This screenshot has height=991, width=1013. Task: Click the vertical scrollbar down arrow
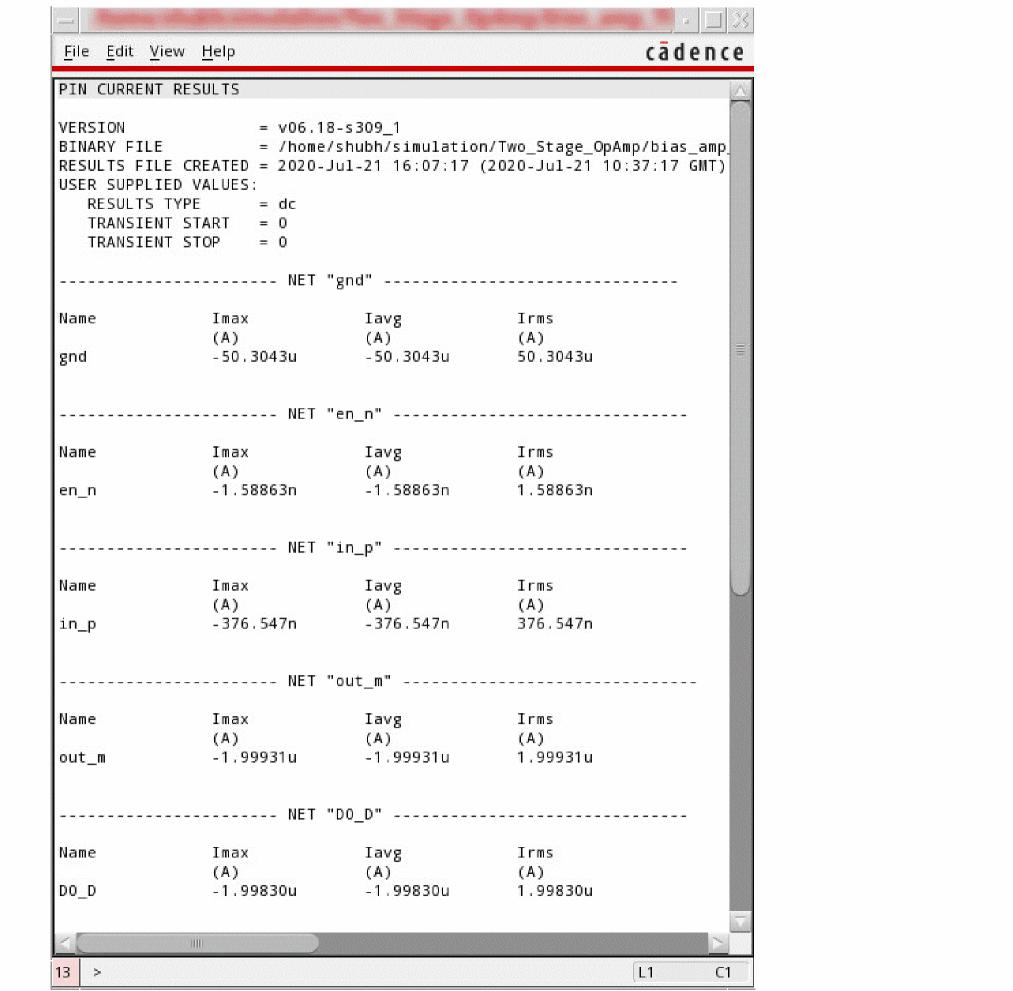(x=740, y=921)
